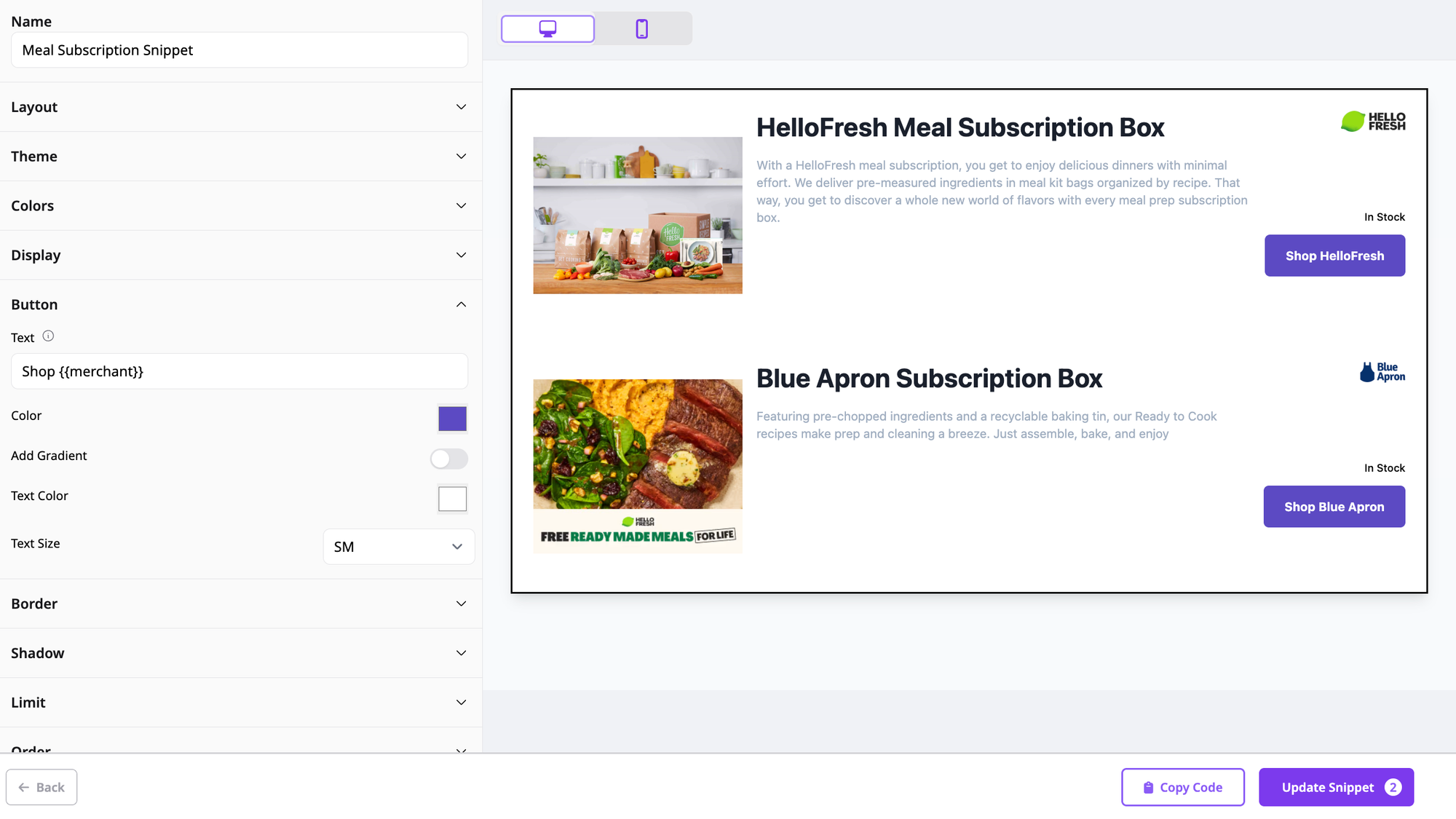
Task: Click the clipboard icon in Copy Code
Action: 1148,788
